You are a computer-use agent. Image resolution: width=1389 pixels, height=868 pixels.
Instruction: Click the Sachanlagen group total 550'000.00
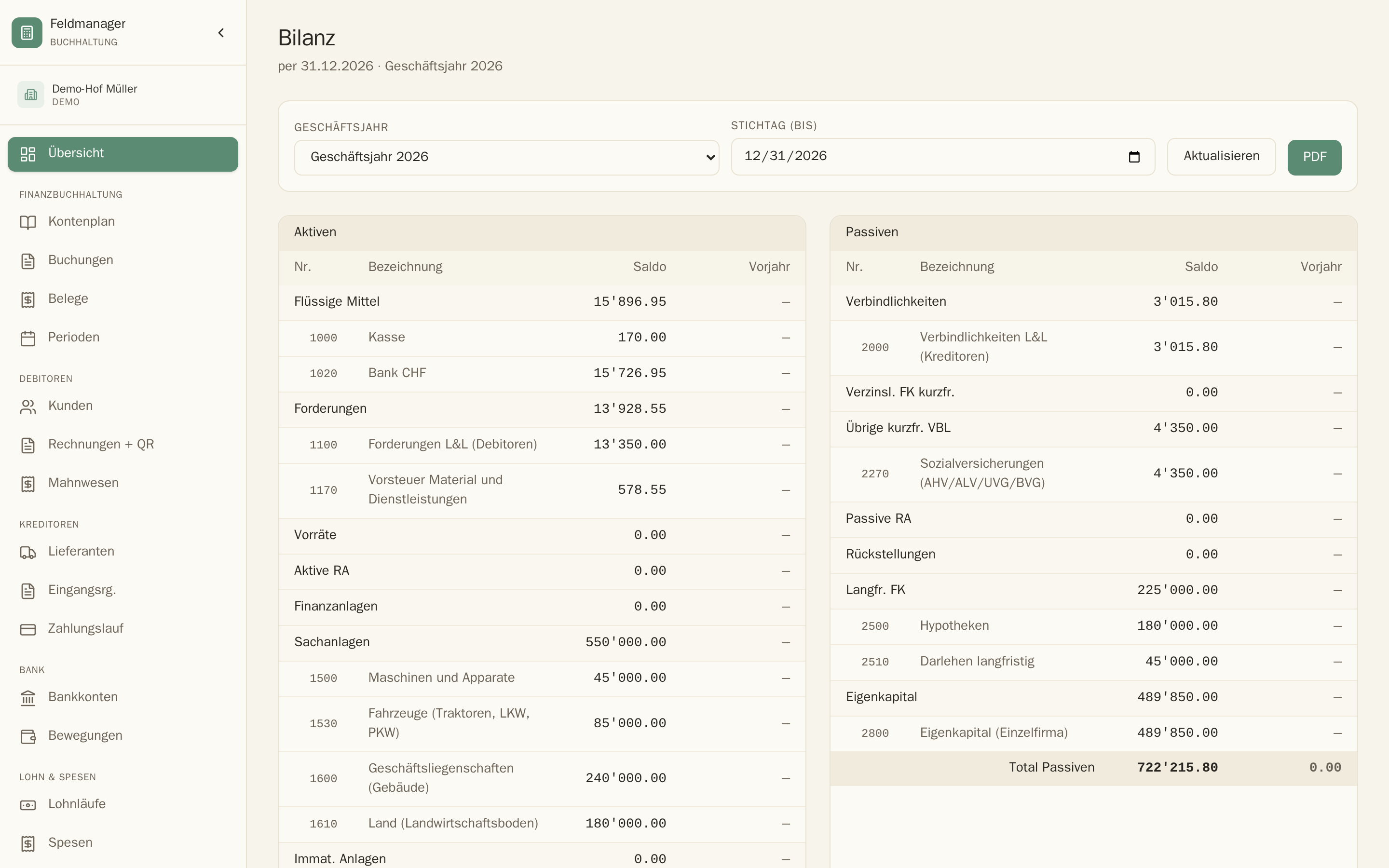point(626,643)
